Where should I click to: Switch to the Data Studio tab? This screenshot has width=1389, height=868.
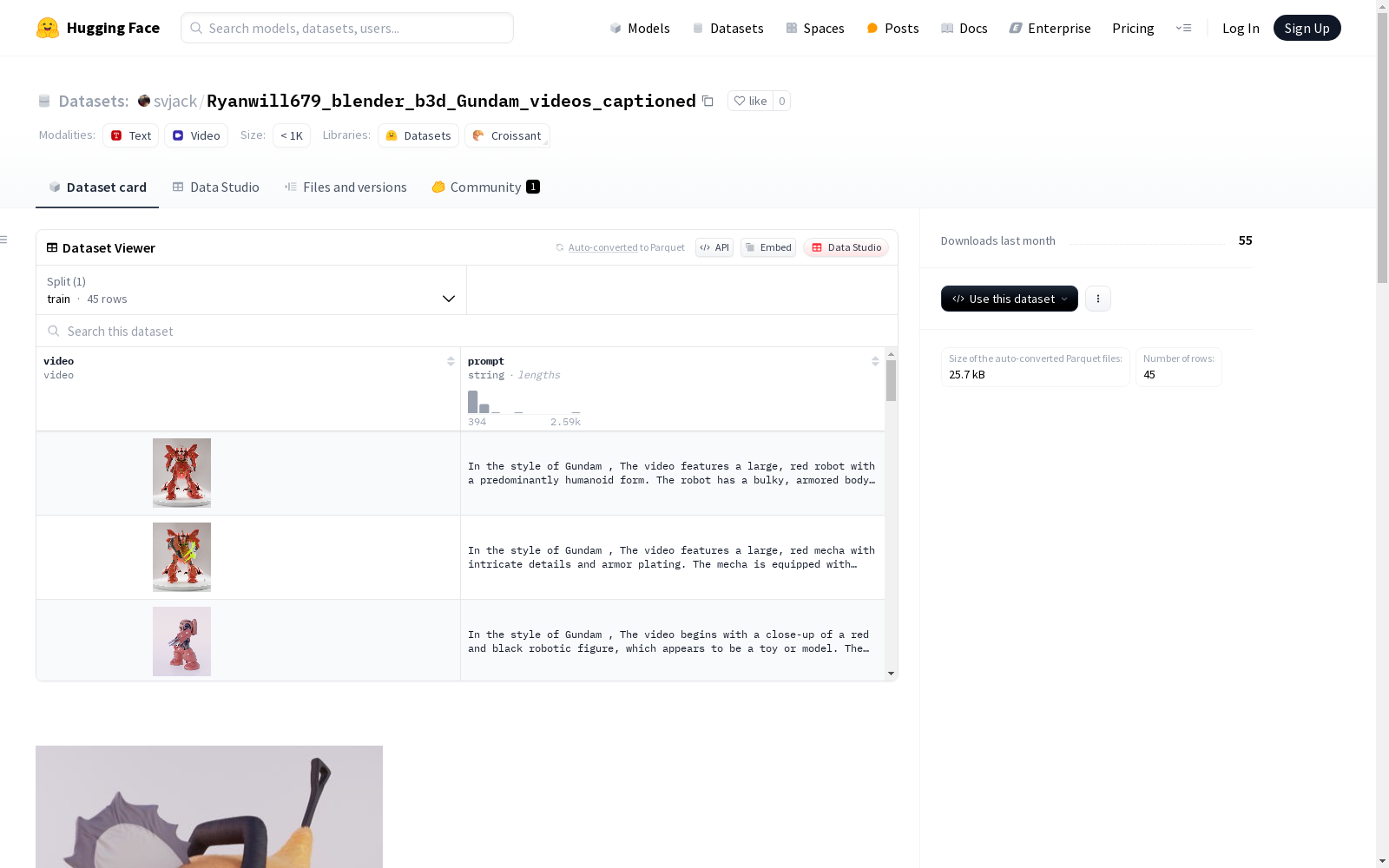215,187
